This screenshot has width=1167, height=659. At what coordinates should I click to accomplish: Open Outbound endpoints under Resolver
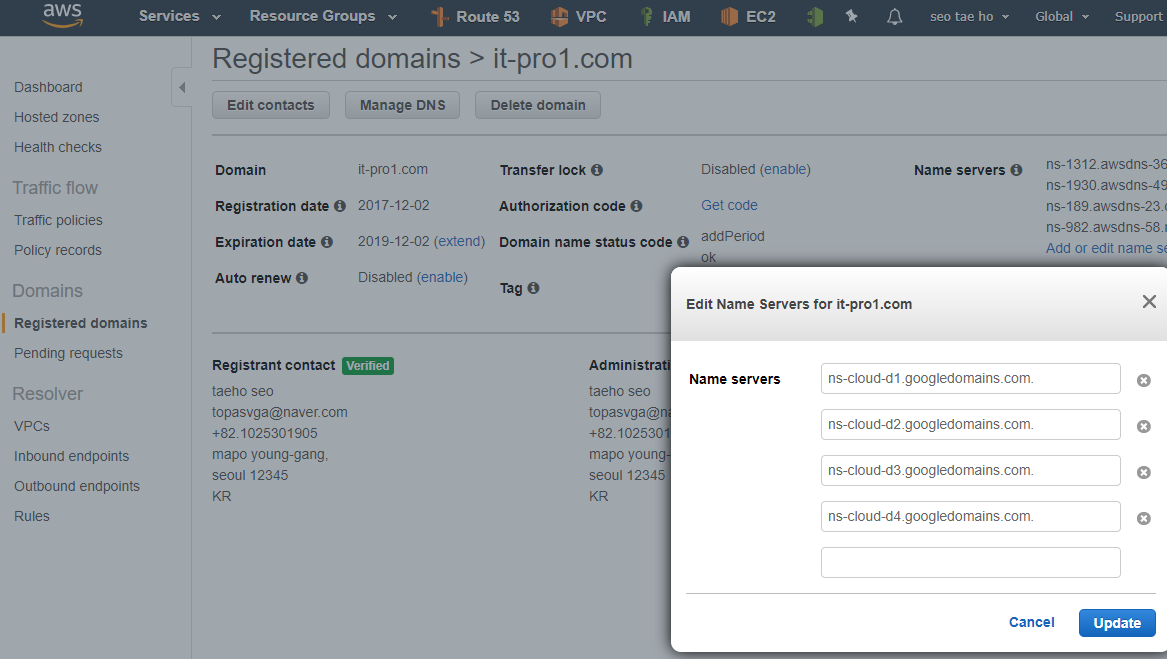(x=77, y=486)
